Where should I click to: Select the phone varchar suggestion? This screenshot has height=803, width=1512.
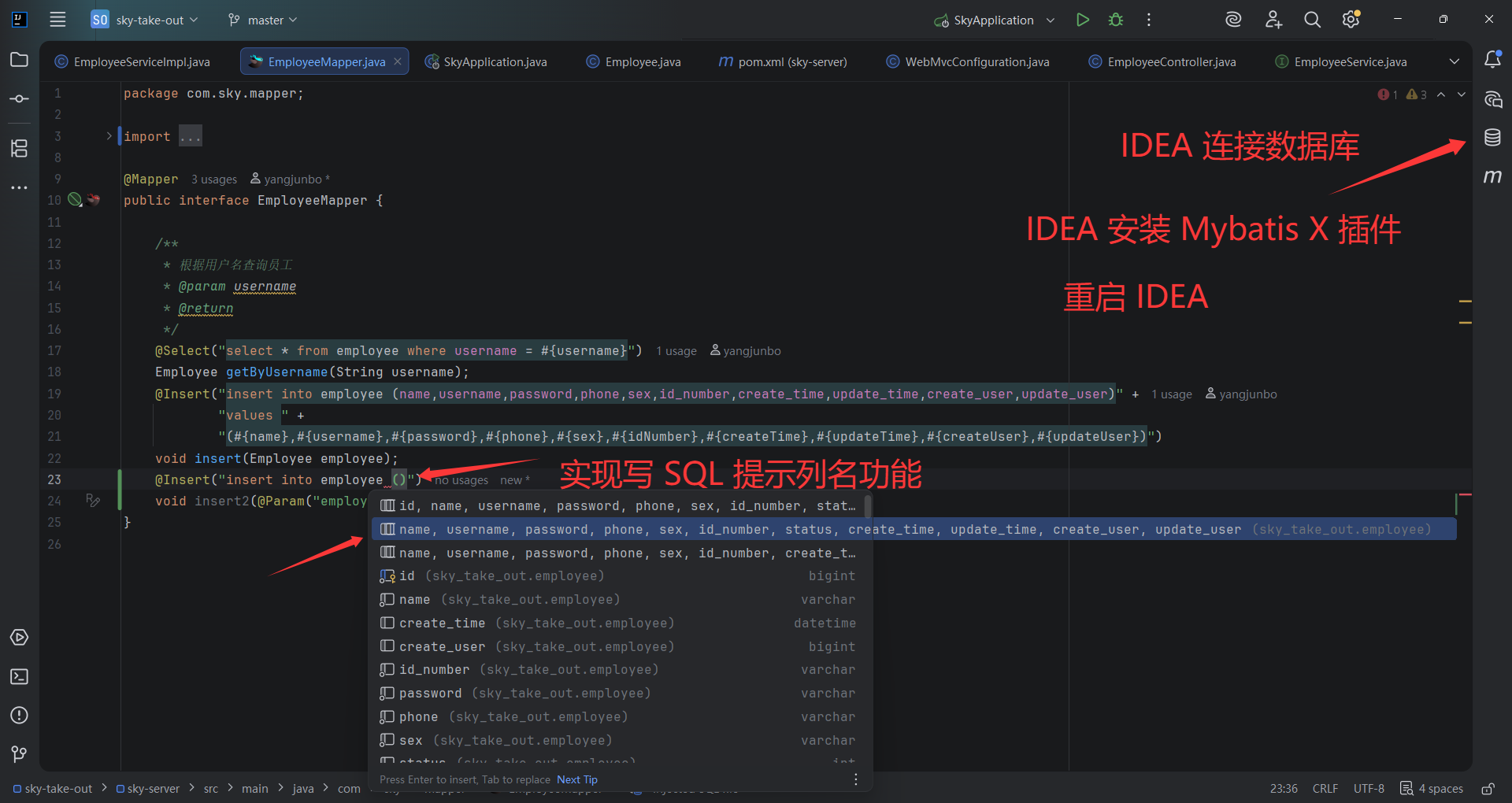618,717
